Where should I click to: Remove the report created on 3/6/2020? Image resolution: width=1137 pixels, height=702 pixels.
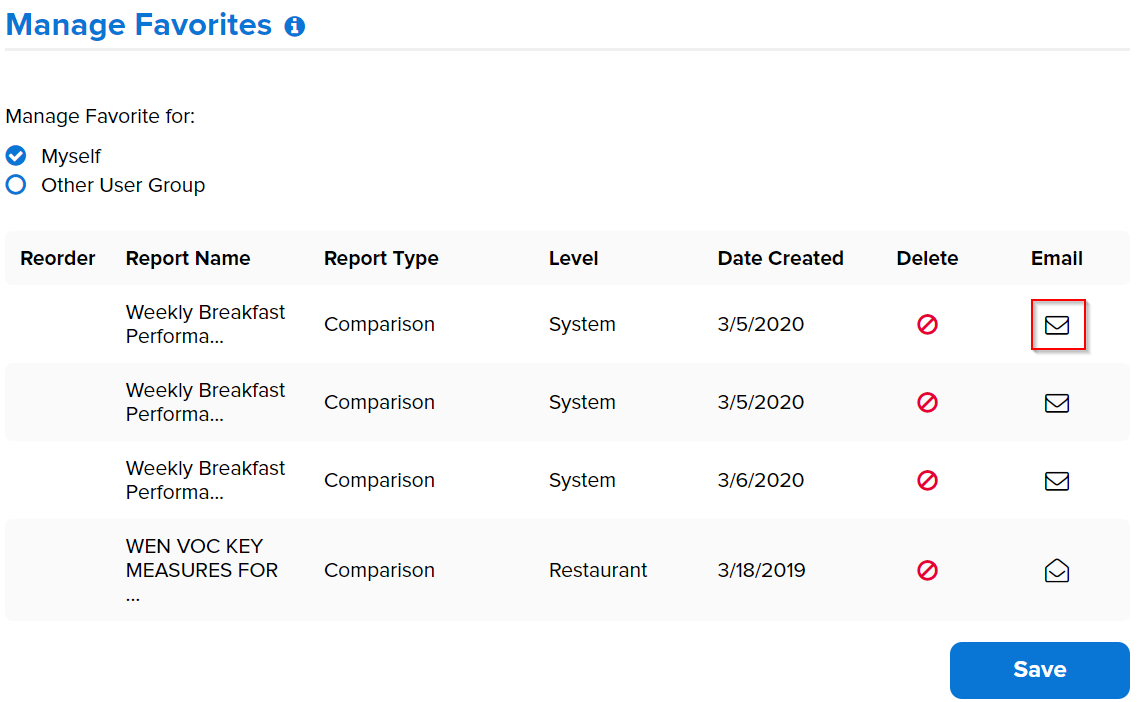927,481
